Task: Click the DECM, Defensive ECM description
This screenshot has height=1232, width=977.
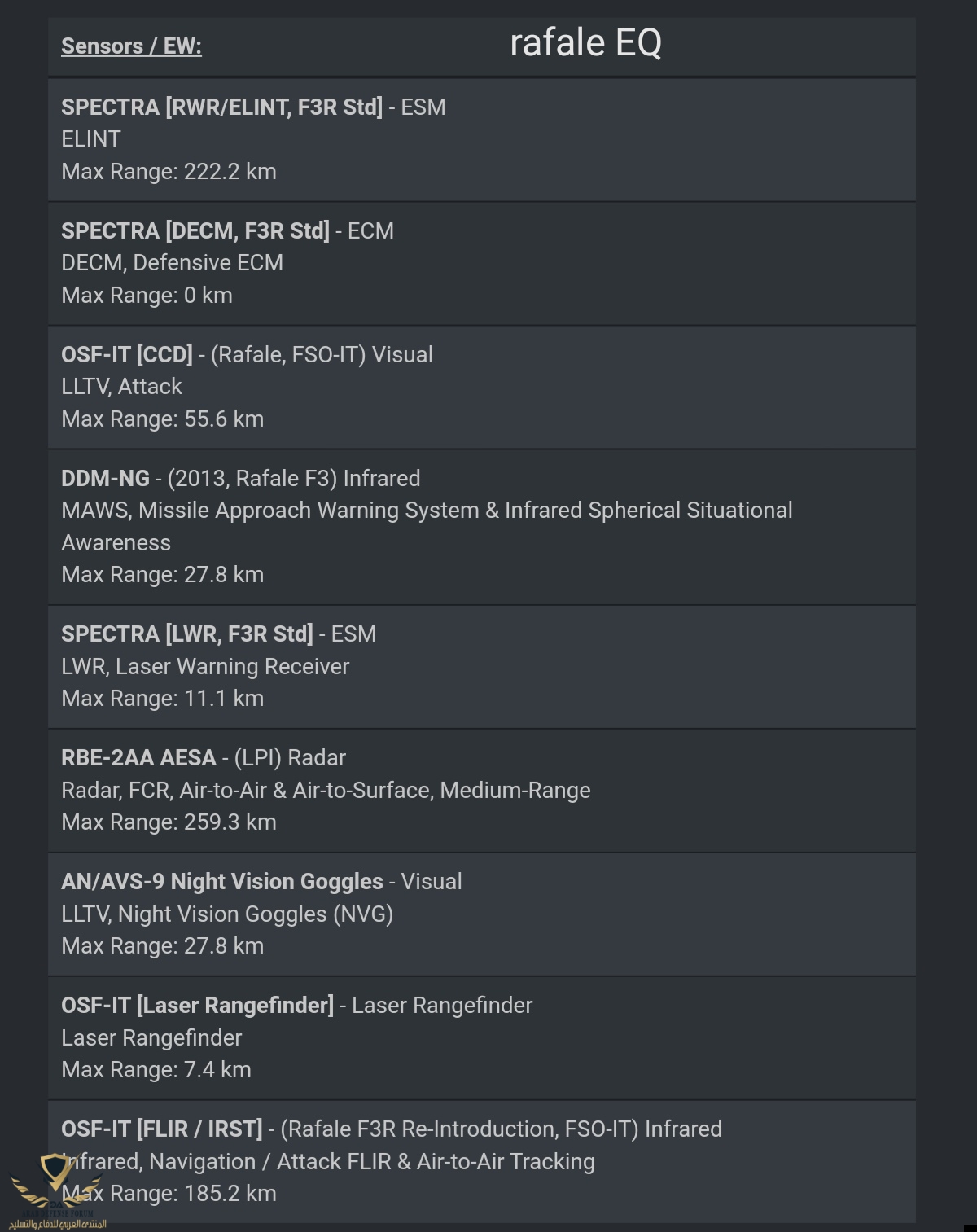Action: (172, 263)
